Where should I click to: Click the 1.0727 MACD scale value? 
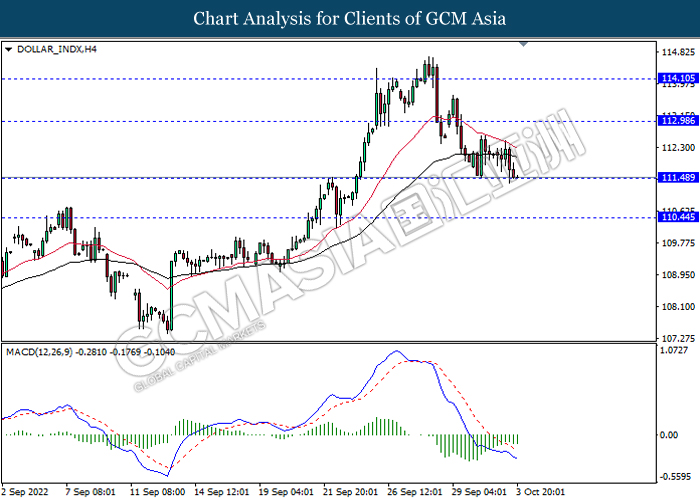674,350
